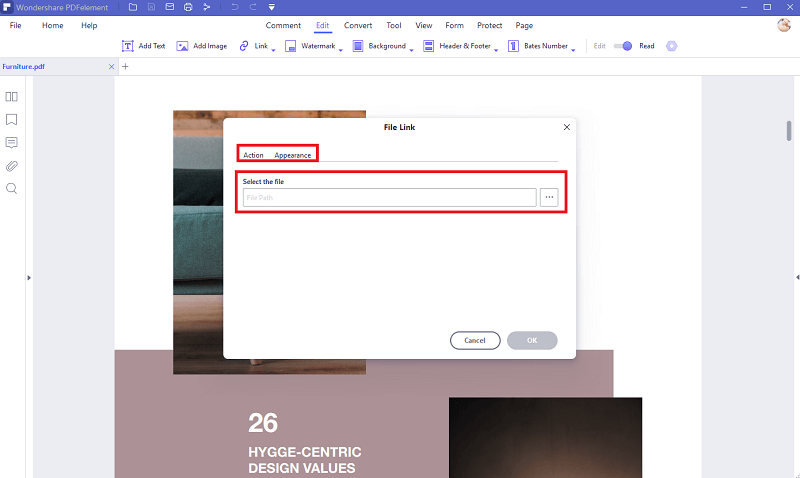The height and width of the screenshot is (478, 800).
Task: Click the vertical scrollbar thumb
Action: pyautogui.click(x=789, y=131)
